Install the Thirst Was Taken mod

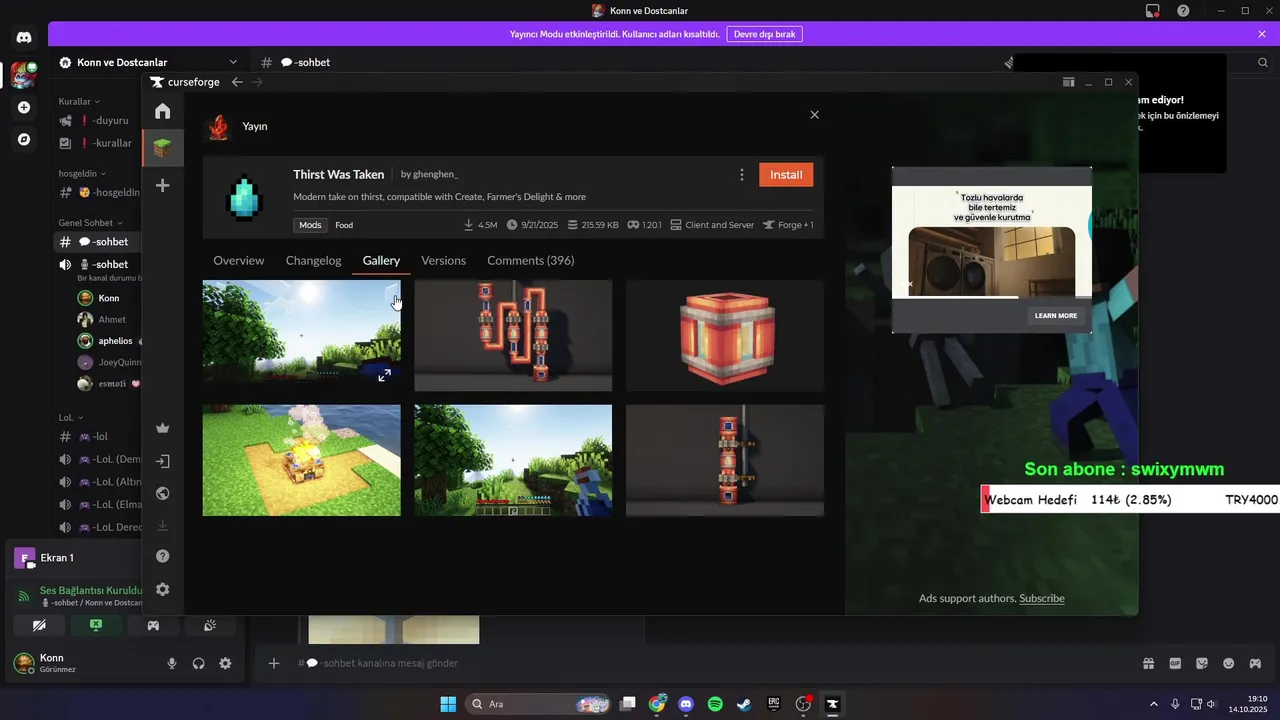pos(786,175)
